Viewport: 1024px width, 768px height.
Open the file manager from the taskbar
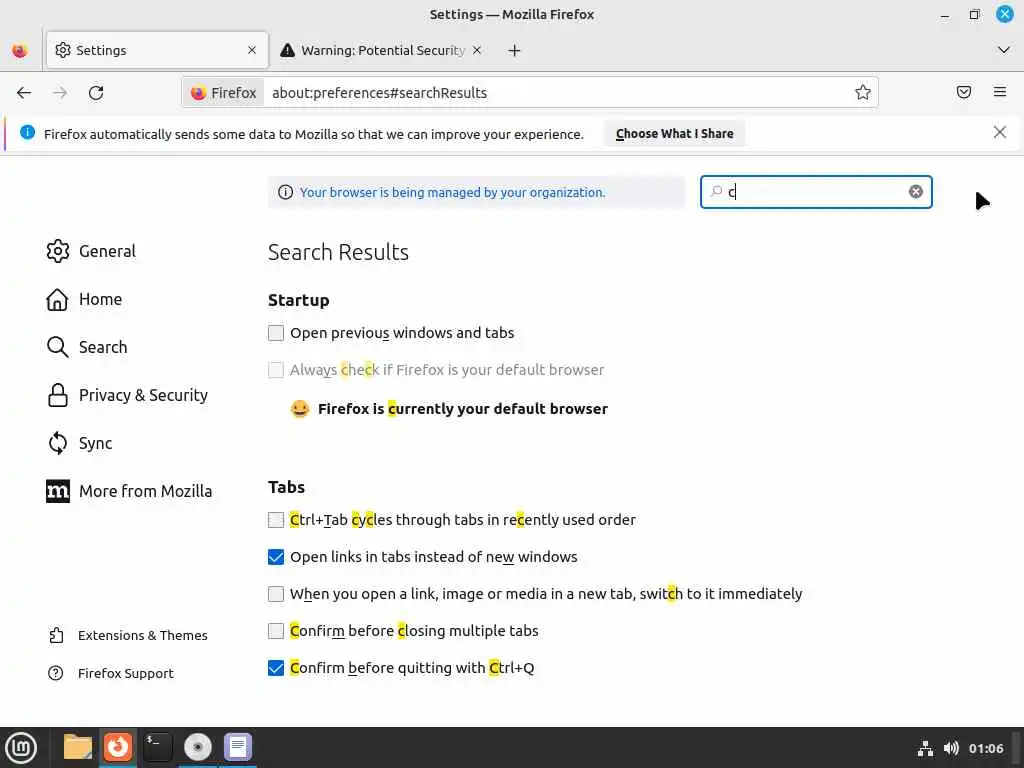click(x=78, y=747)
